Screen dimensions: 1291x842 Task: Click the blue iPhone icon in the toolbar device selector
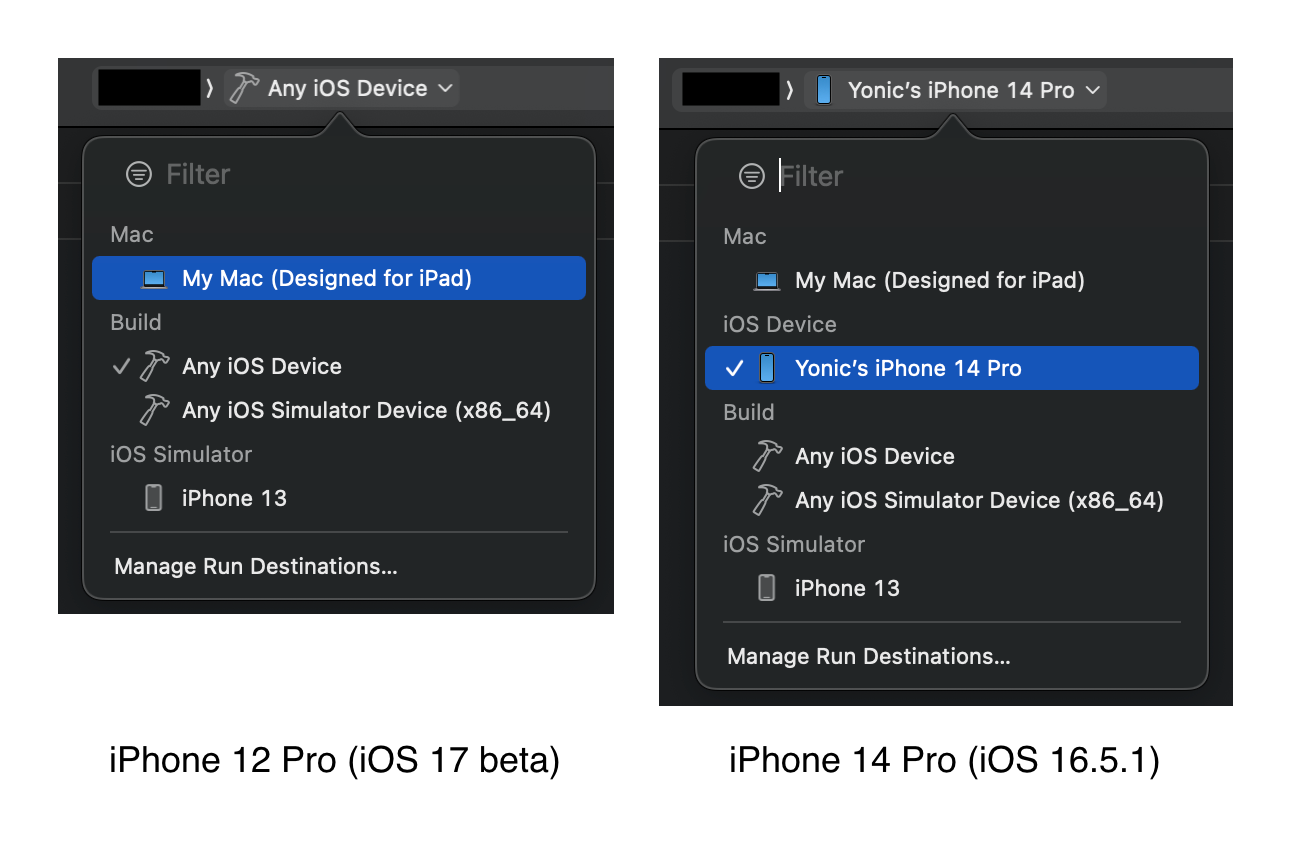click(x=823, y=90)
